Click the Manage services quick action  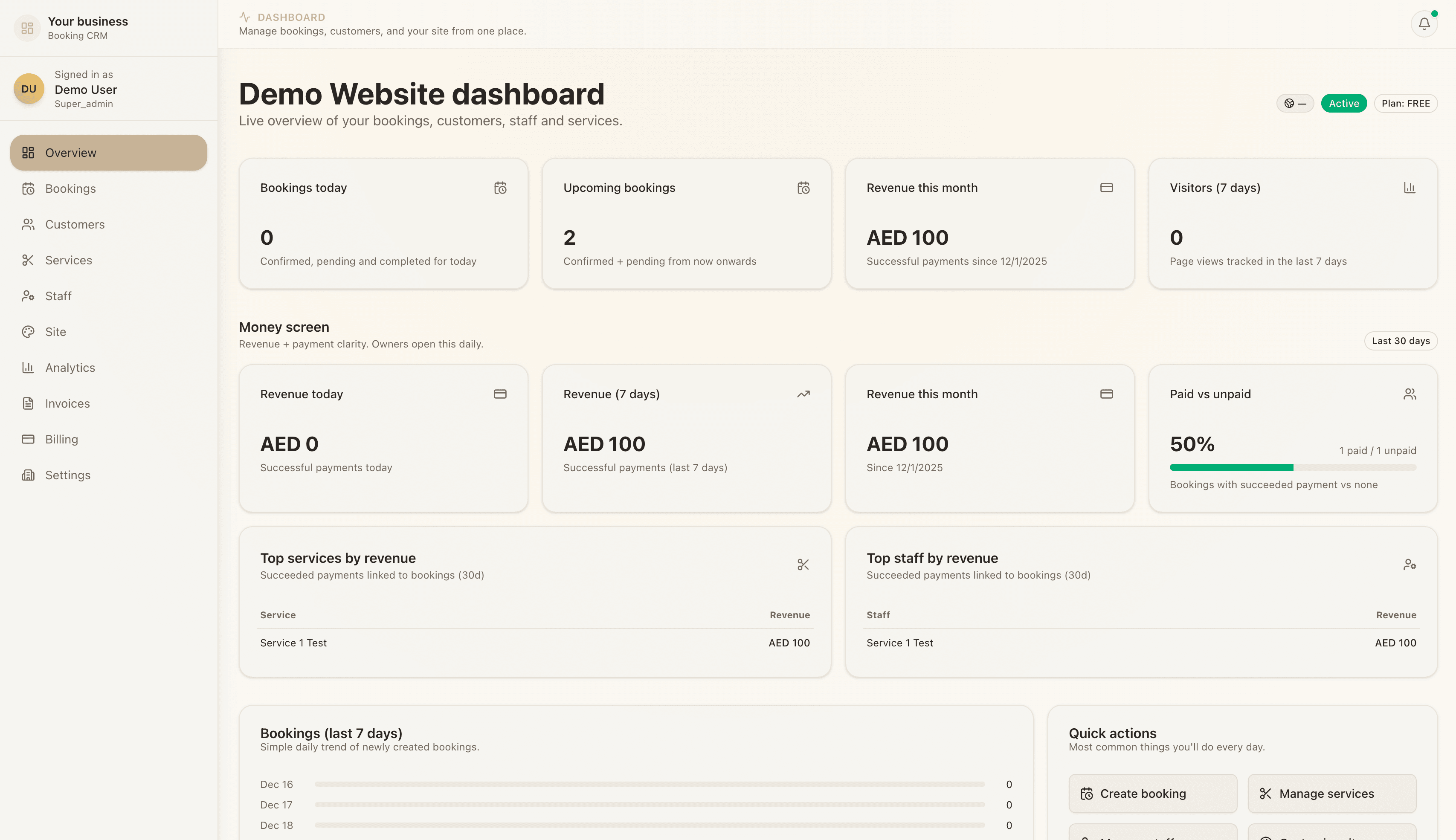(1332, 793)
